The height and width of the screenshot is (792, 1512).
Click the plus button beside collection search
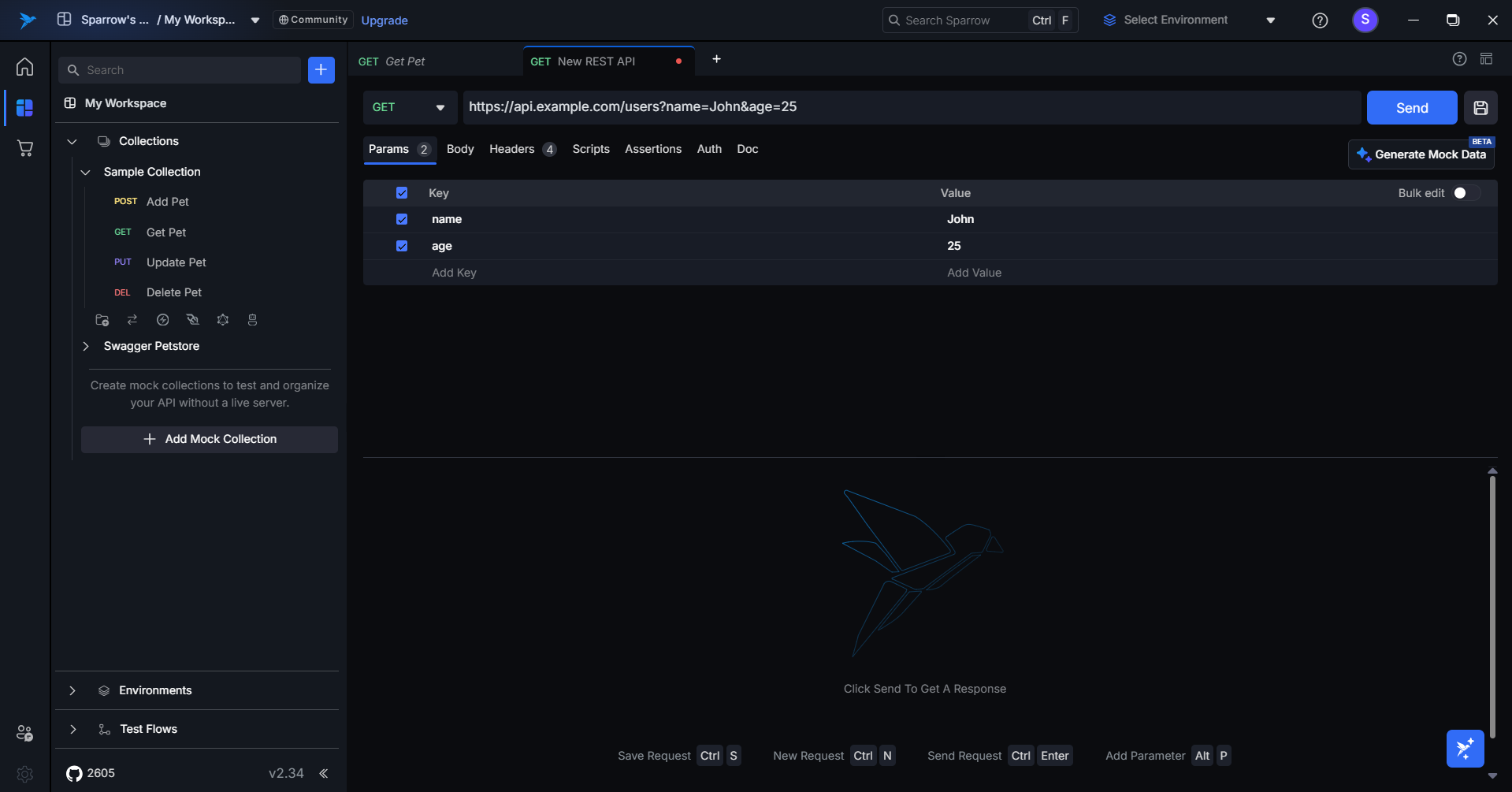pyautogui.click(x=321, y=70)
